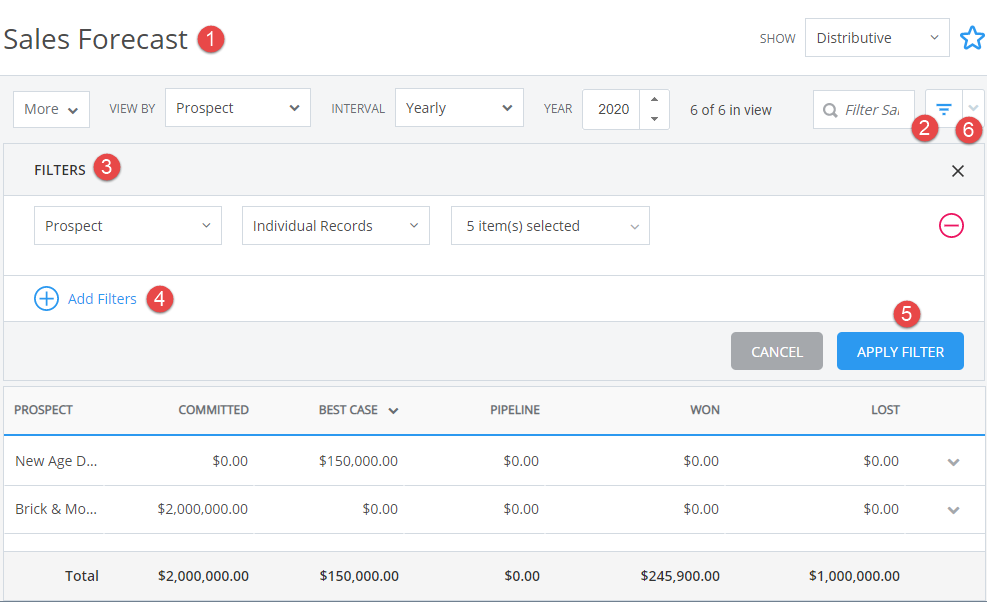Click the FILTERS panel heading

click(60, 170)
